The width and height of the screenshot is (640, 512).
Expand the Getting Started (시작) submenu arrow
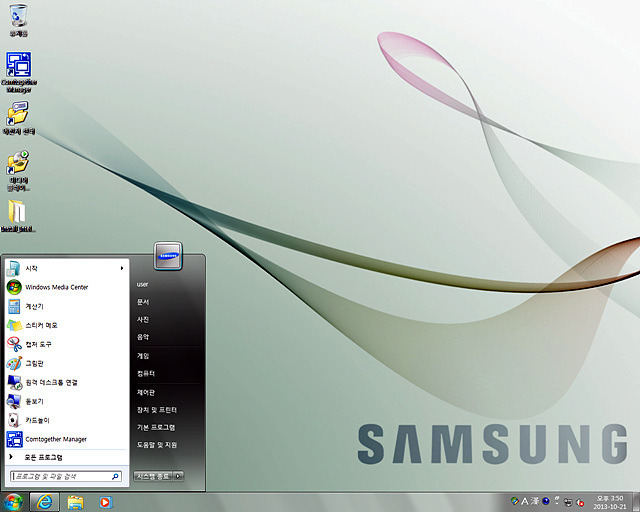tap(122, 268)
